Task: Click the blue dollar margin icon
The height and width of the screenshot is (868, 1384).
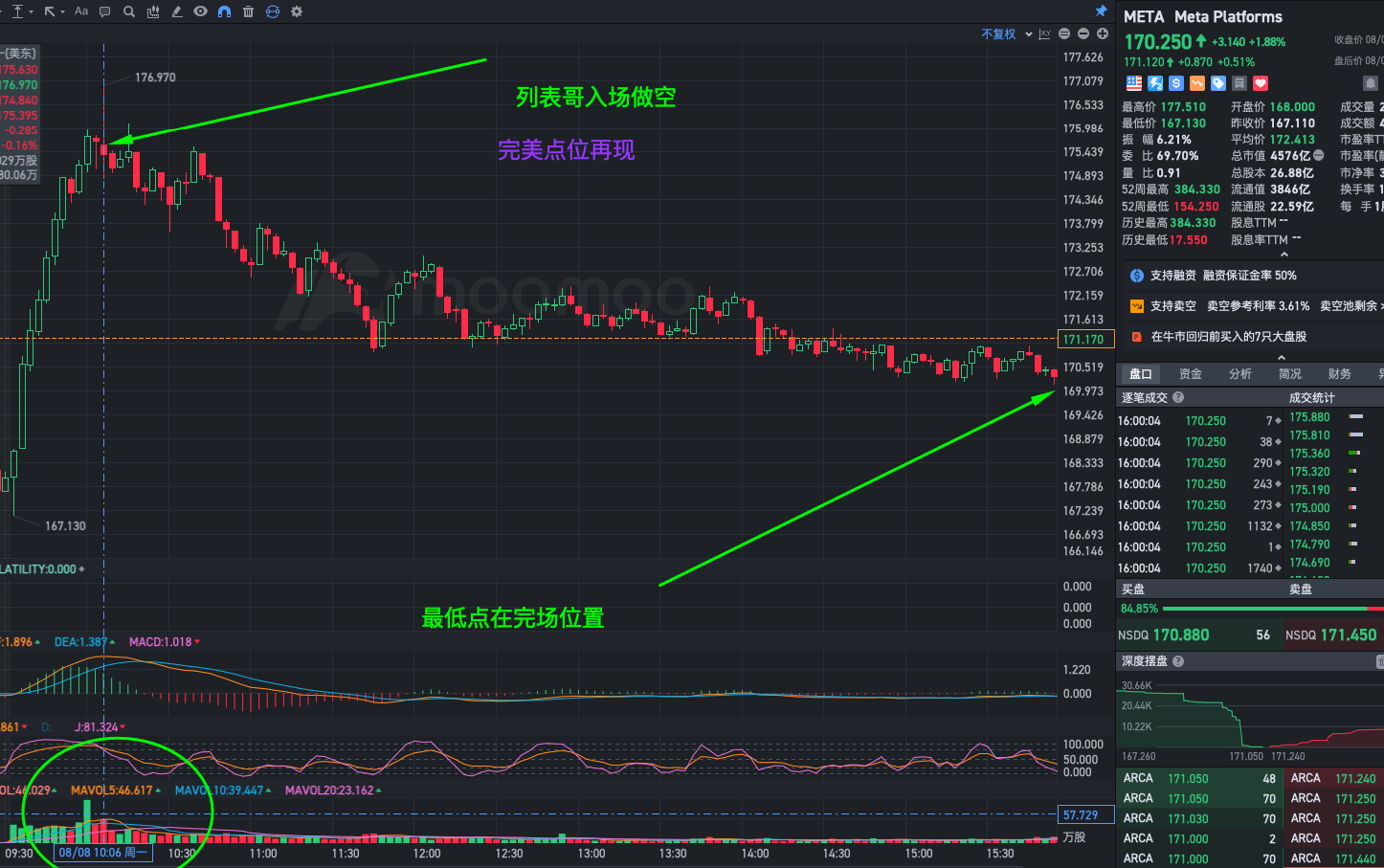Action: point(1176,83)
